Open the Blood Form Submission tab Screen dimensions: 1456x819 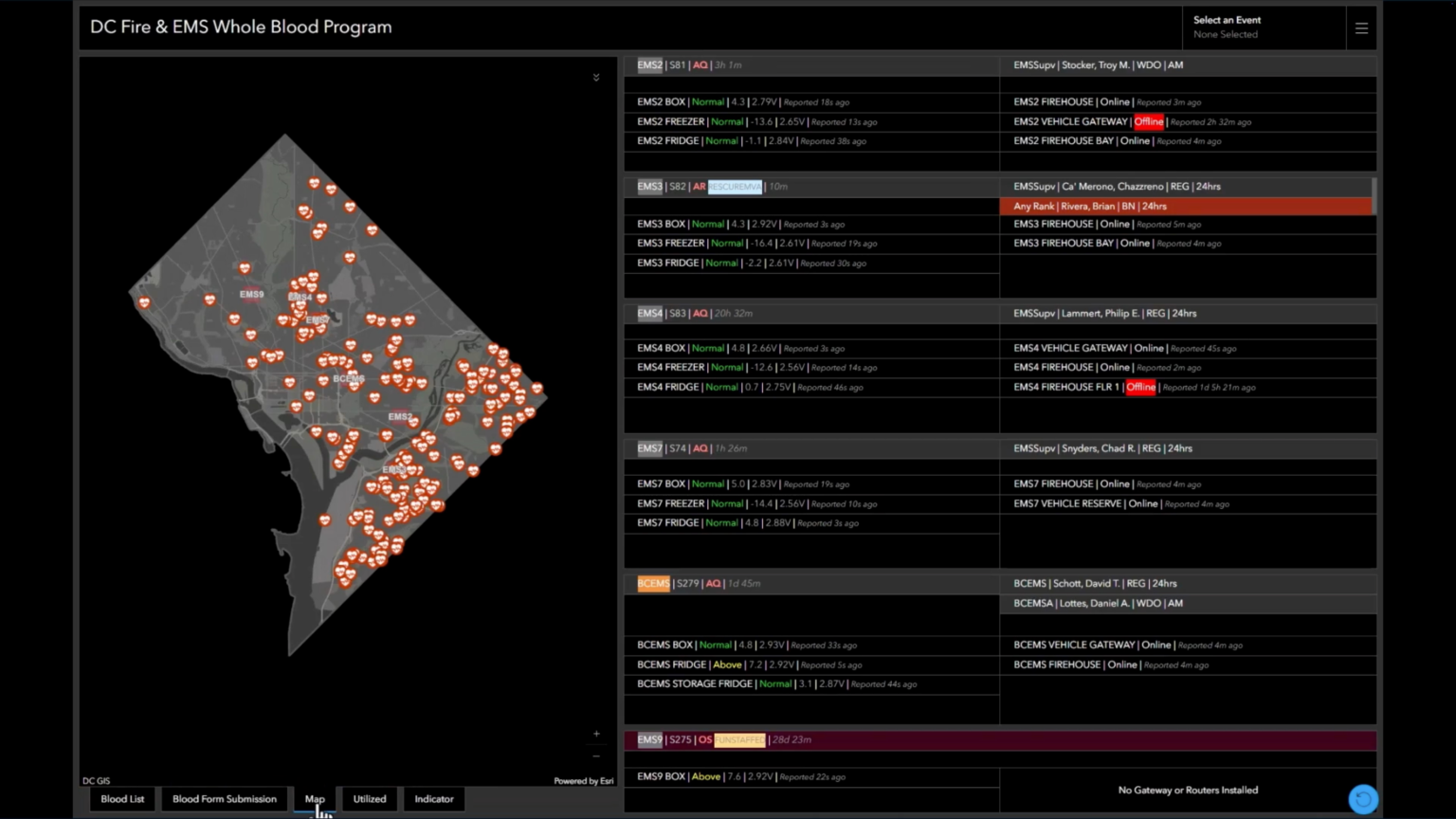pos(224,798)
